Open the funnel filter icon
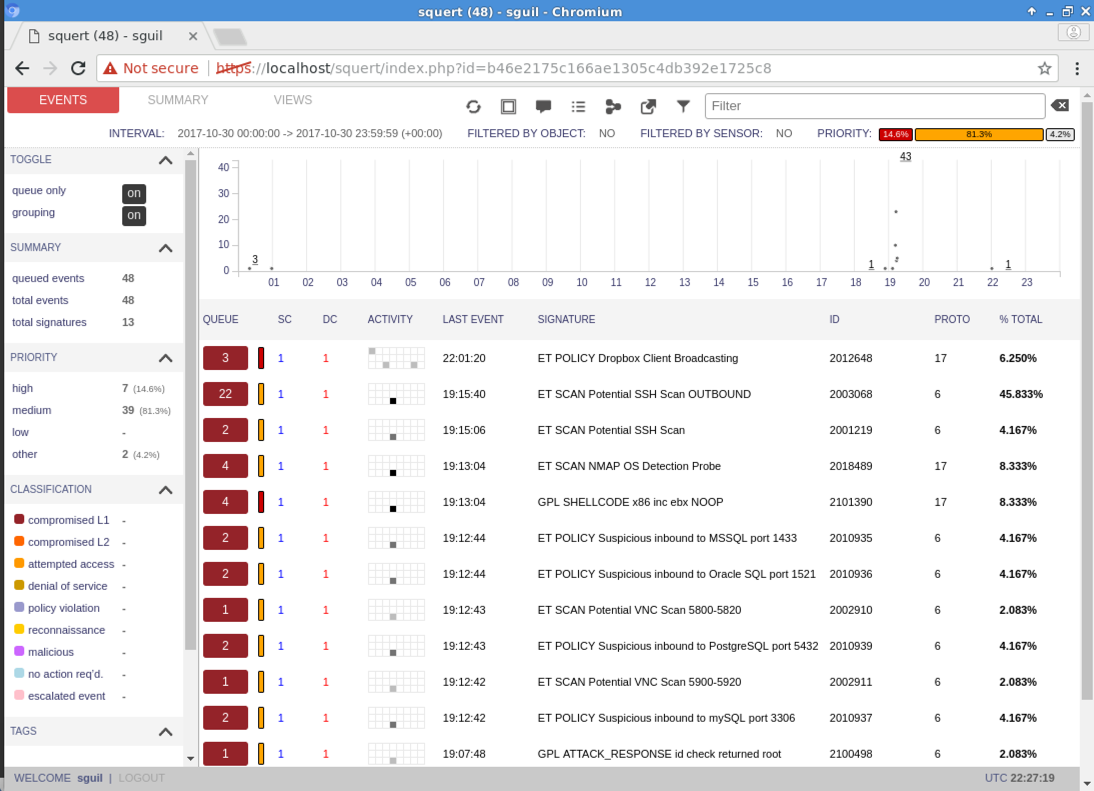Viewport: 1094px width, 791px height. tap(683, 106)
